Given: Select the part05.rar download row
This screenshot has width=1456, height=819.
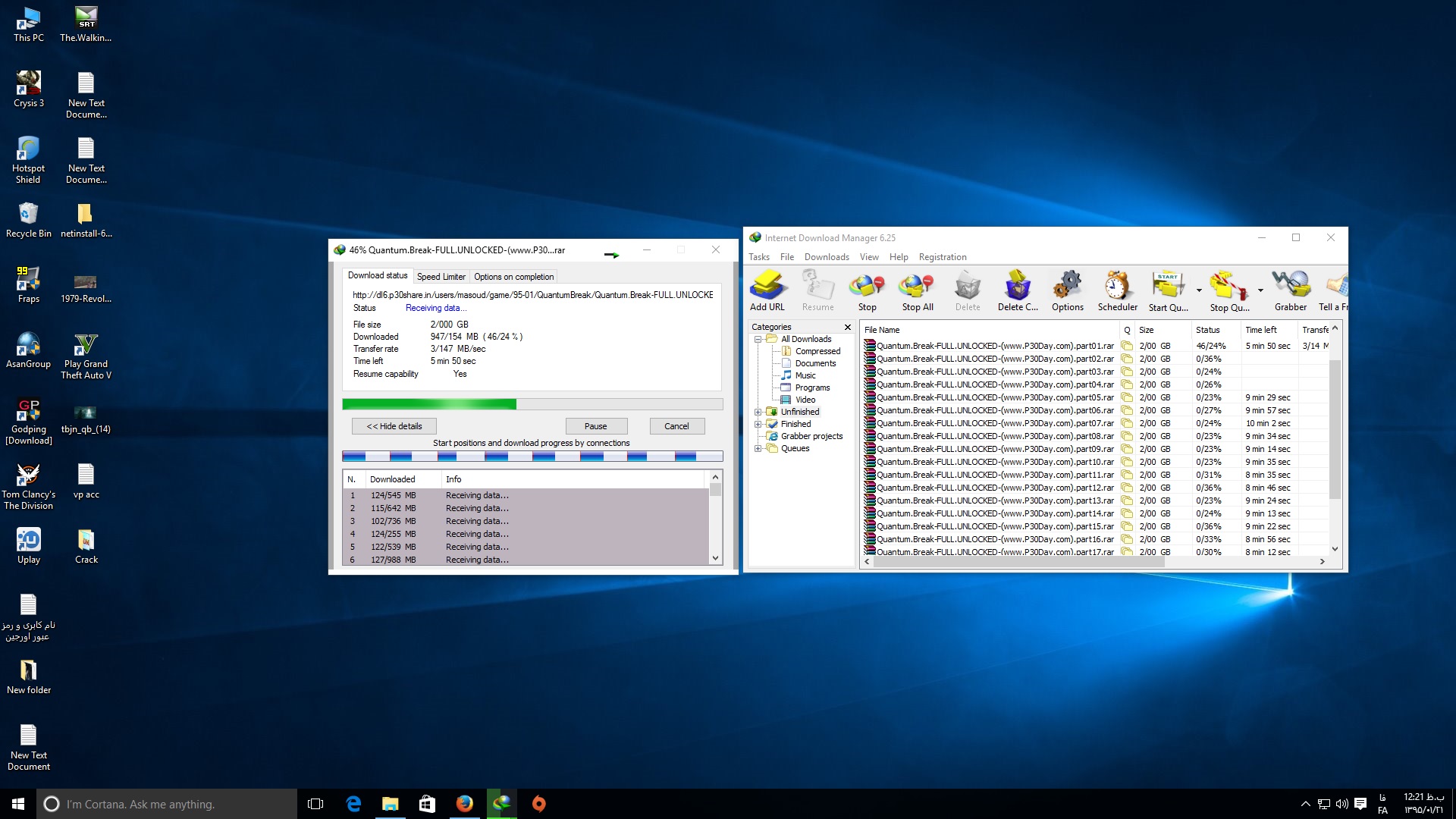Looking at the screenshot, I should tap(1095, 397).
